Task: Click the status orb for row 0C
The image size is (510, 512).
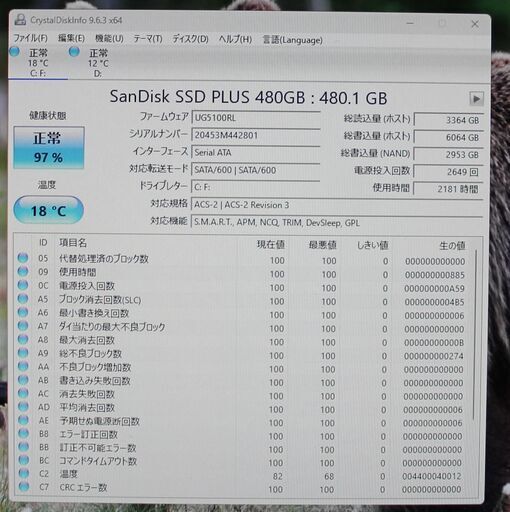Action: click(x=23, y=285)
